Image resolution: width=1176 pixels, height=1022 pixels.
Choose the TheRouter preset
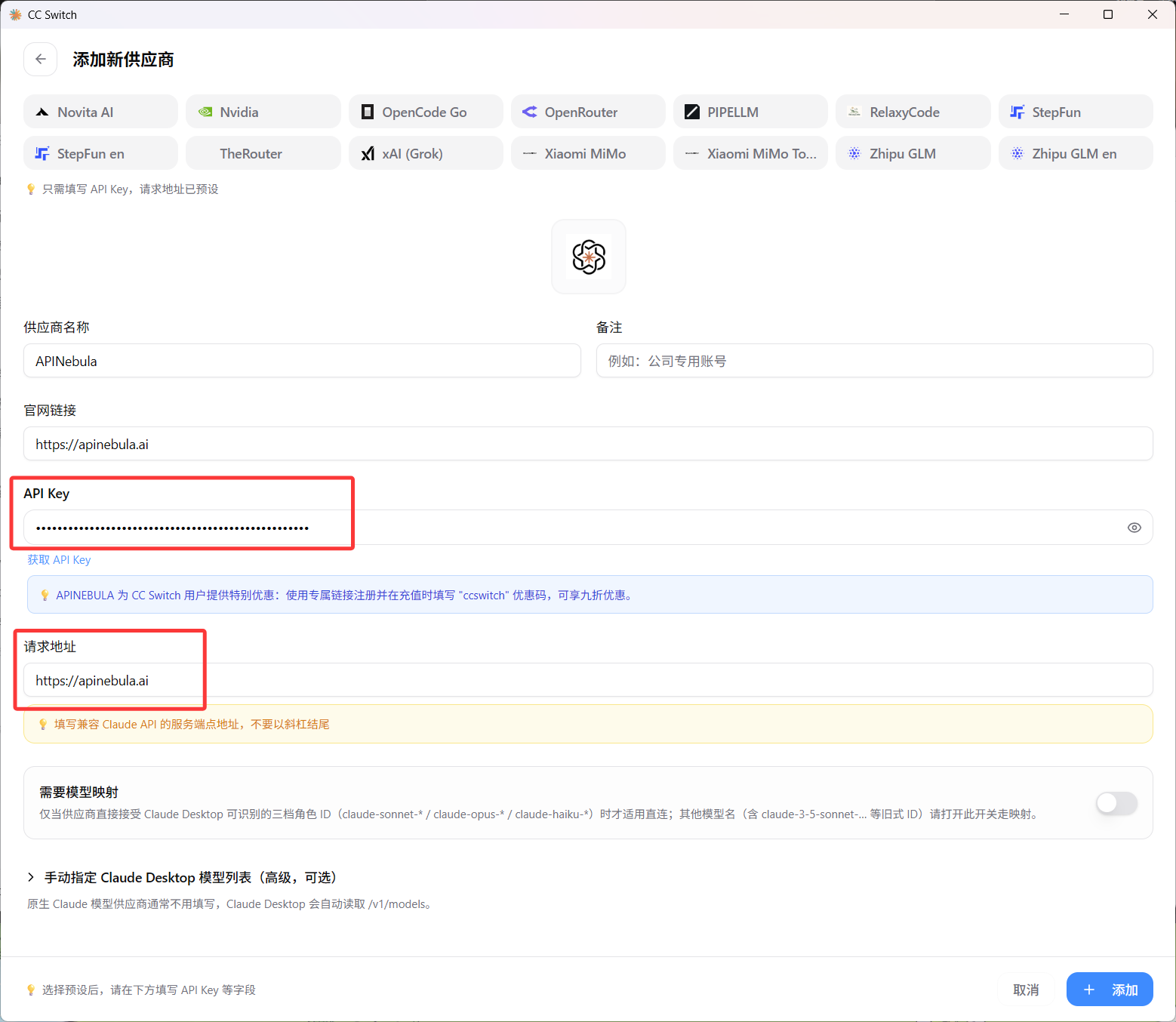click(x=263, y=153)
